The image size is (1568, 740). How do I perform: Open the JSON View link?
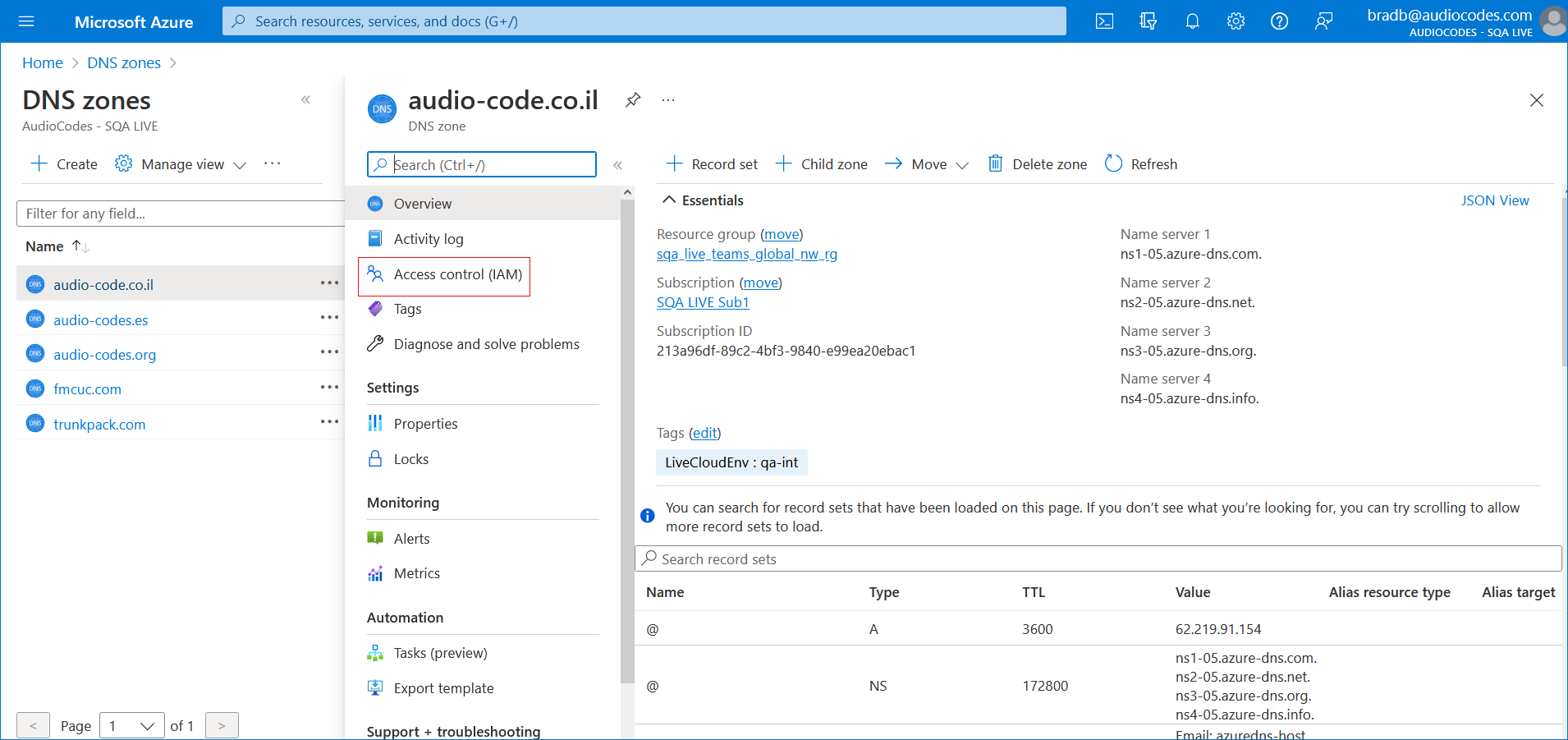(x=1495, y=200)
